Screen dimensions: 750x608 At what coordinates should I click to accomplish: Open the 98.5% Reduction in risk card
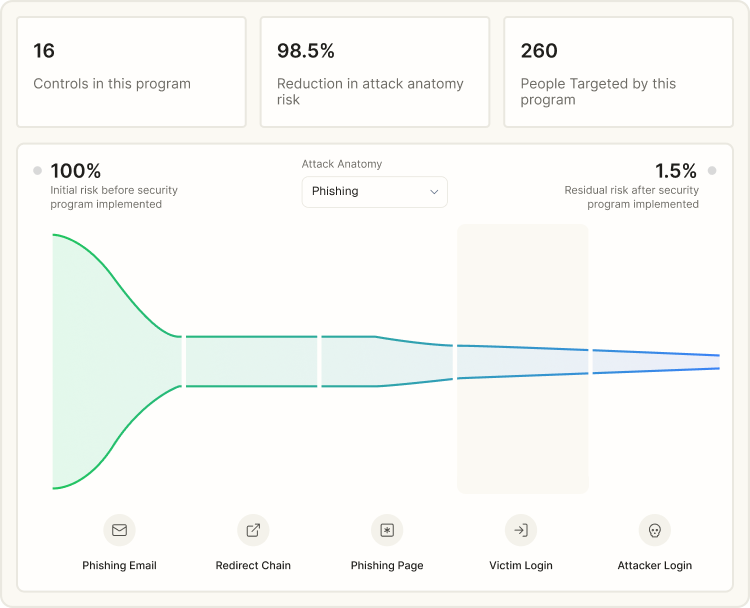coord(375,72)
